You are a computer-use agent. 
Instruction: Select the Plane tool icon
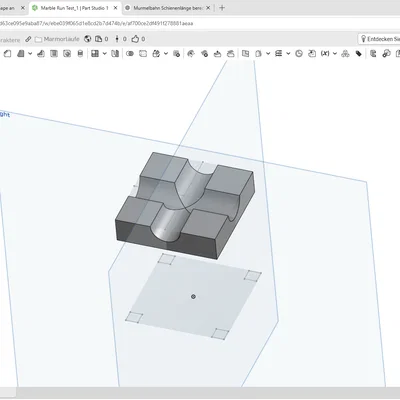pyautogui.click(x=245, y=53)
